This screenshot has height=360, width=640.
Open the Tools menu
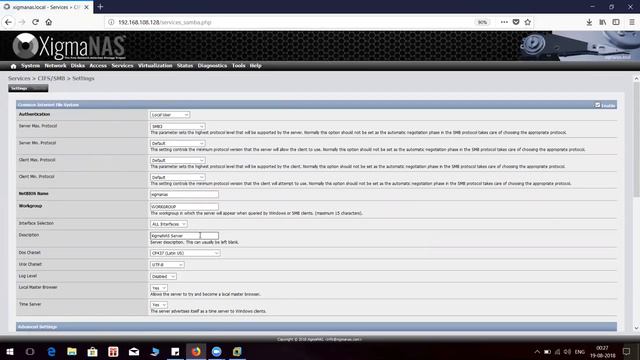point(238,66)
